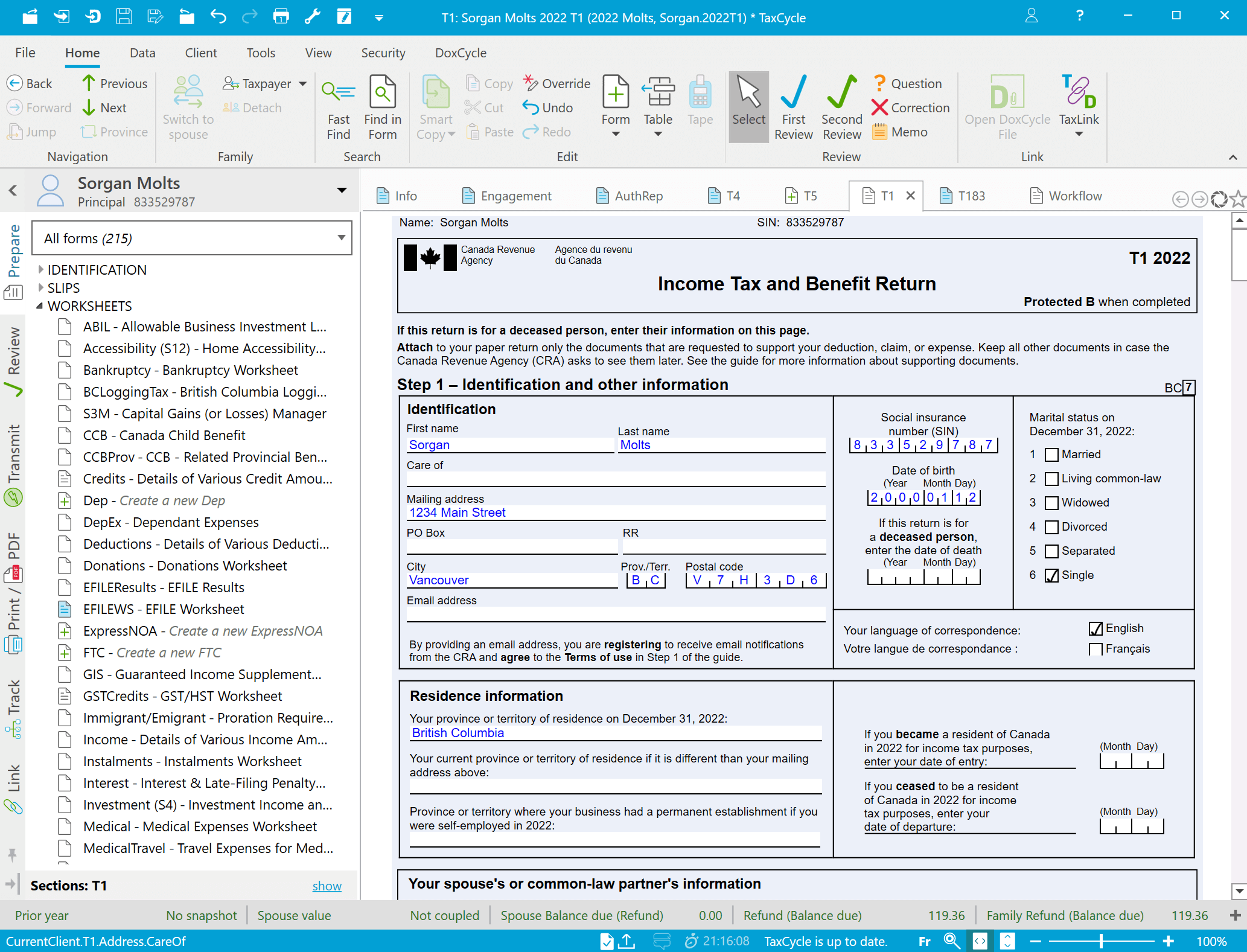Add a Correction review mark

pyautogui.click(x=910, y=107)
